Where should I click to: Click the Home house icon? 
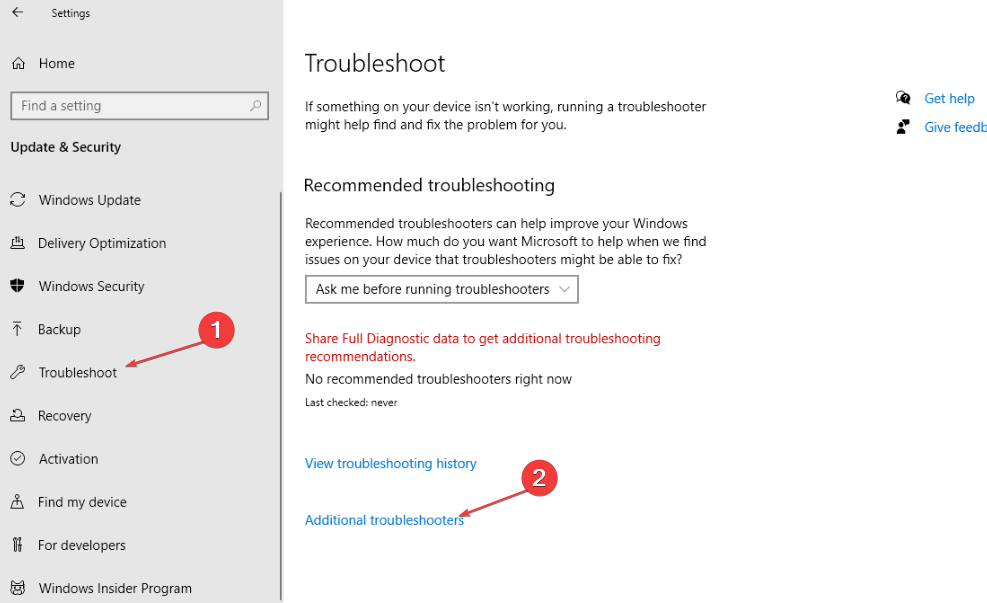coord(19,64)
